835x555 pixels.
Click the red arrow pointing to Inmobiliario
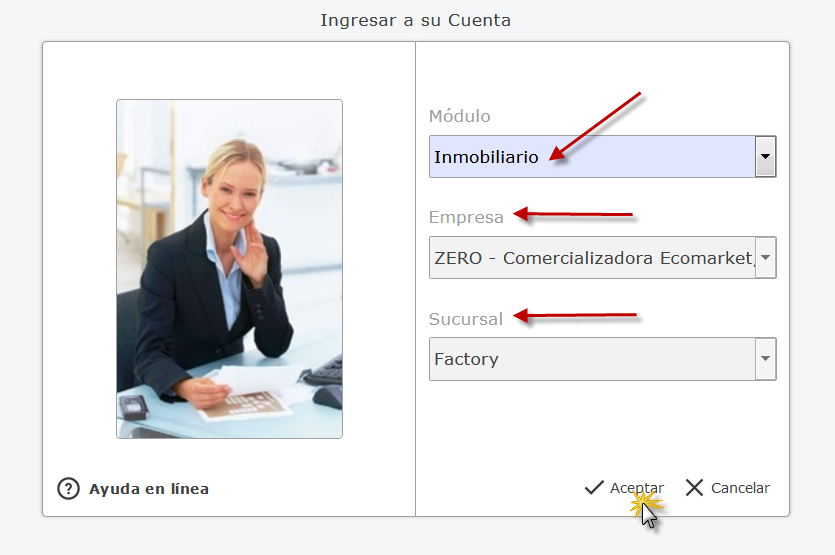coord(595,127)
